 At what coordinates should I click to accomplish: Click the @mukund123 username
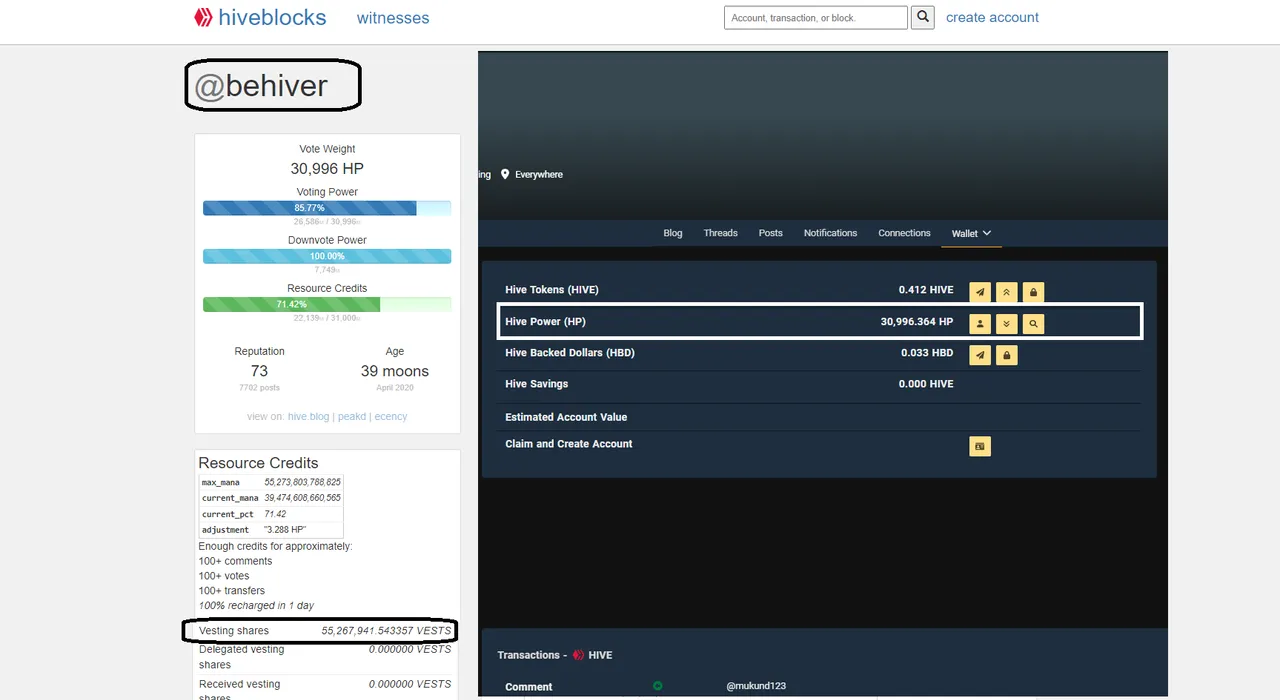[x=756, y=686]
